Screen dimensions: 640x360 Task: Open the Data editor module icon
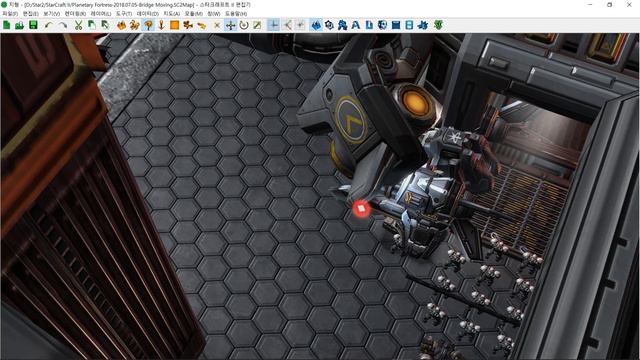pos(342,25)
